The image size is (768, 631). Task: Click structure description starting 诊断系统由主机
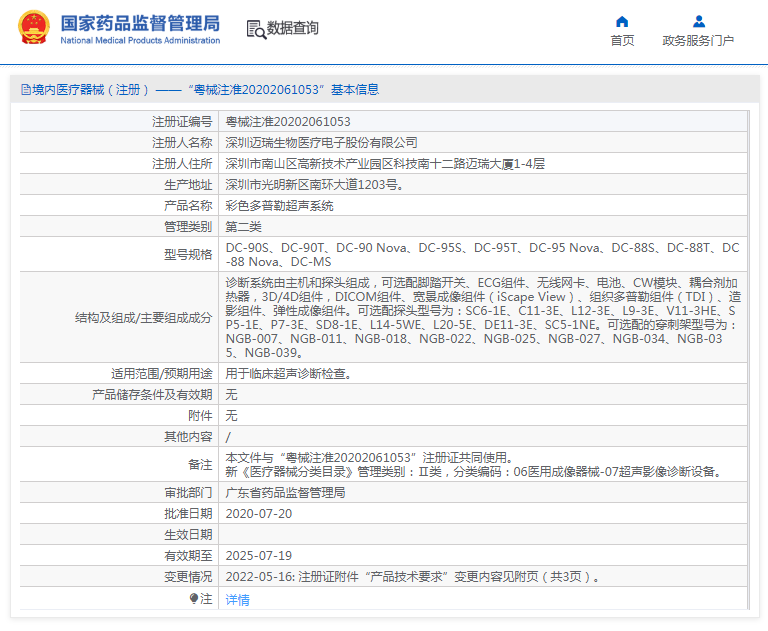[x=483, y=317]
